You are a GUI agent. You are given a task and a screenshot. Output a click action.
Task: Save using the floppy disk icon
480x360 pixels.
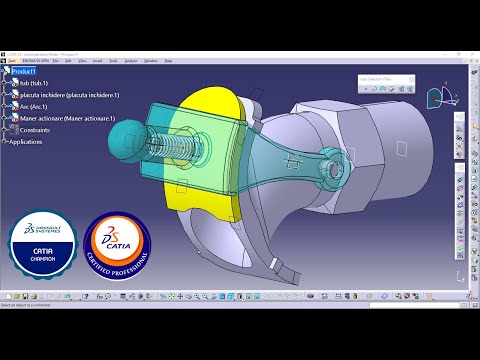(25, 296)
